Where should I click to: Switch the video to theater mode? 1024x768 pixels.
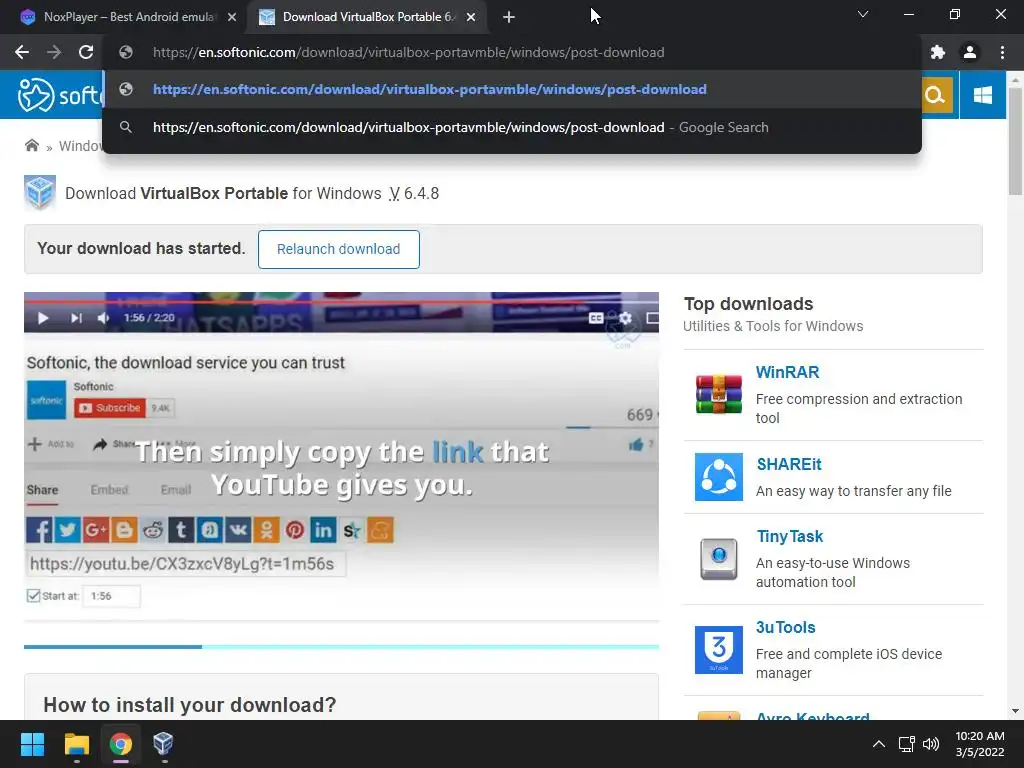pyautogui.click(x=652, y=318)
